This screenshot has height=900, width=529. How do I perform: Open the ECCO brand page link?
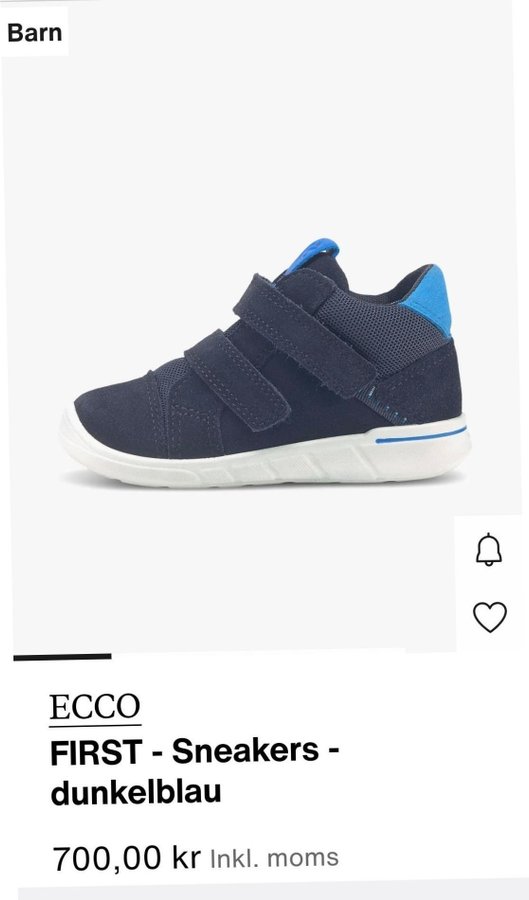coord(95,707)
